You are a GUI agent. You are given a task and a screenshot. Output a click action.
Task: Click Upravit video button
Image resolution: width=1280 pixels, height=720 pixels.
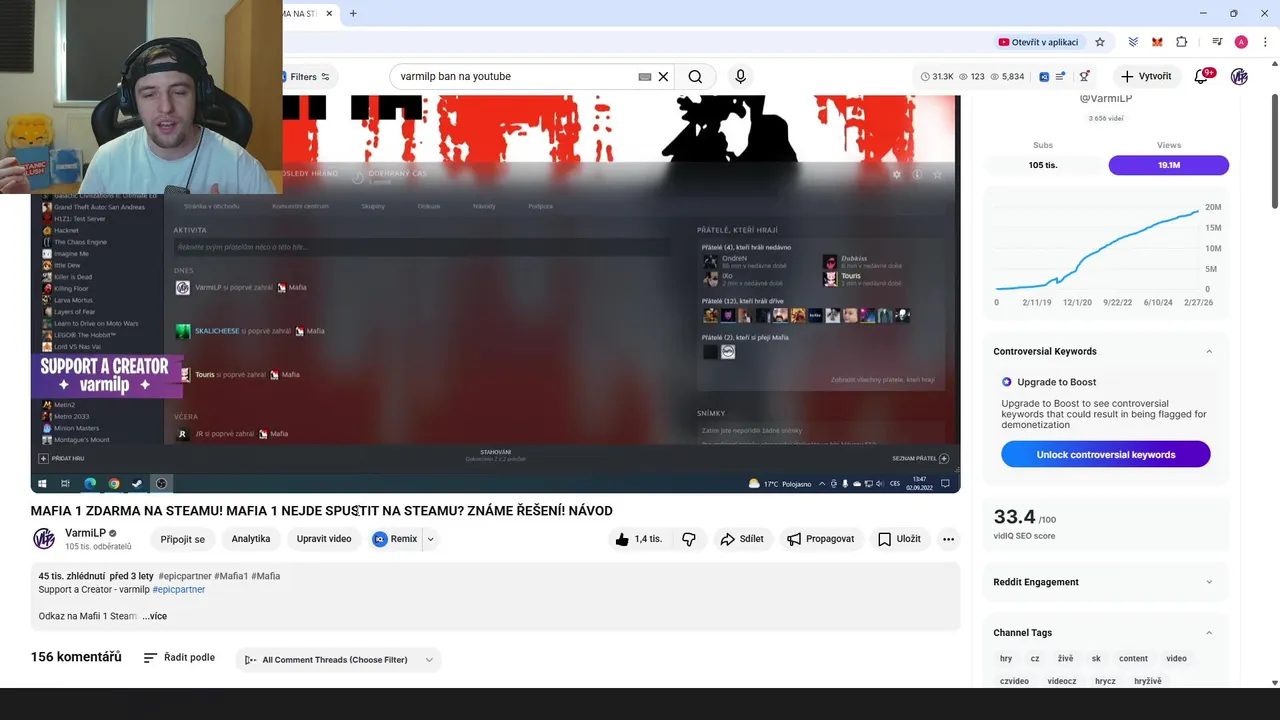[x=324, y=539]
